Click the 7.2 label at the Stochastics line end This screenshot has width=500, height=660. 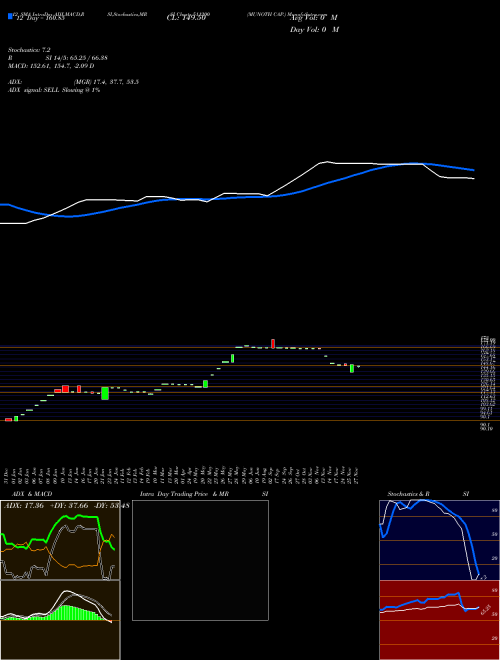point(483,577)
